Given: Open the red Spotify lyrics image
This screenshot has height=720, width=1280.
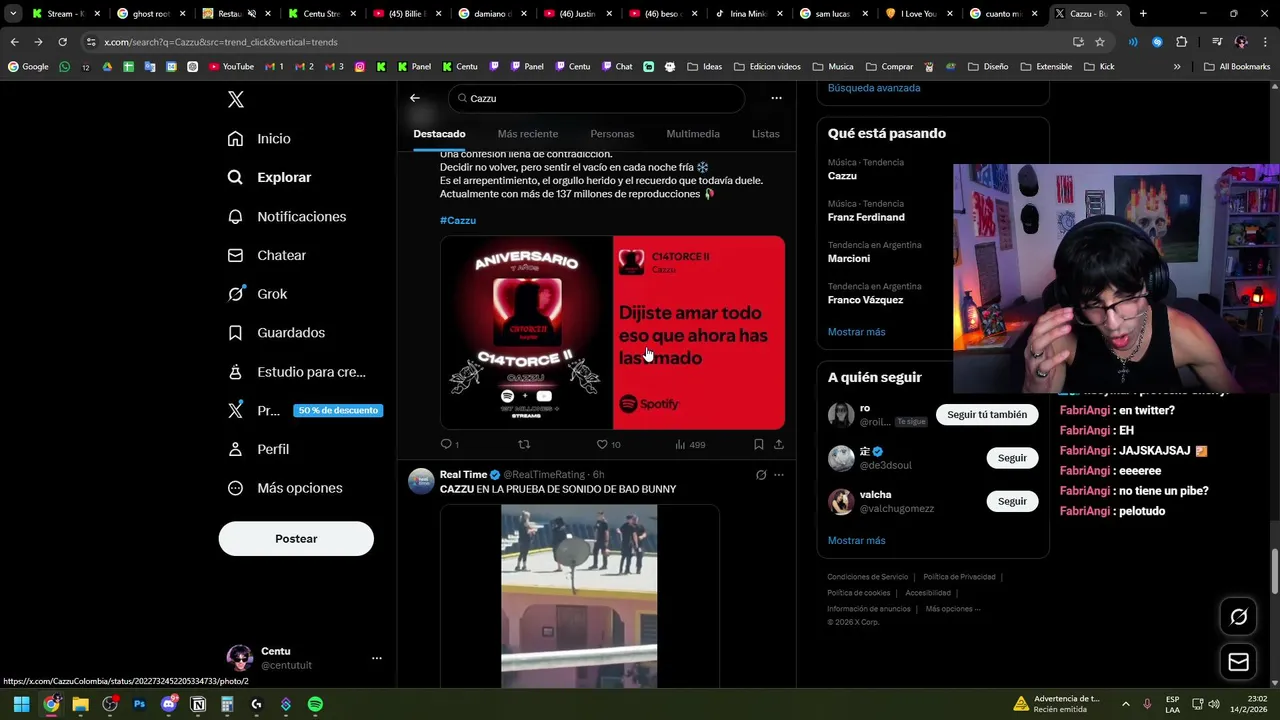Looking at the screenshot, I should click(x=699, y=332).
